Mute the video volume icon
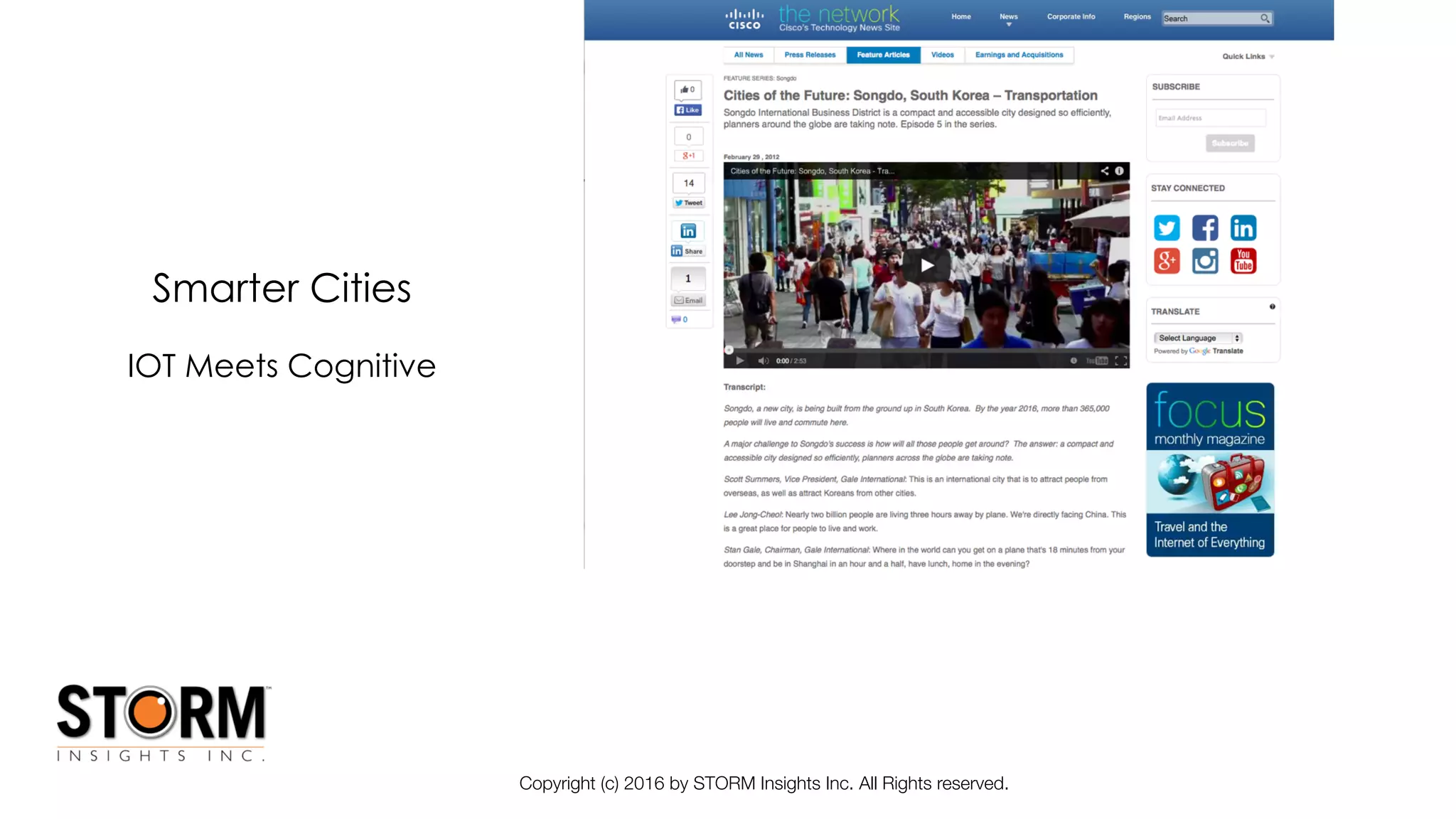This screenshot has width=1456, height=819. click(x=763, y=360)
